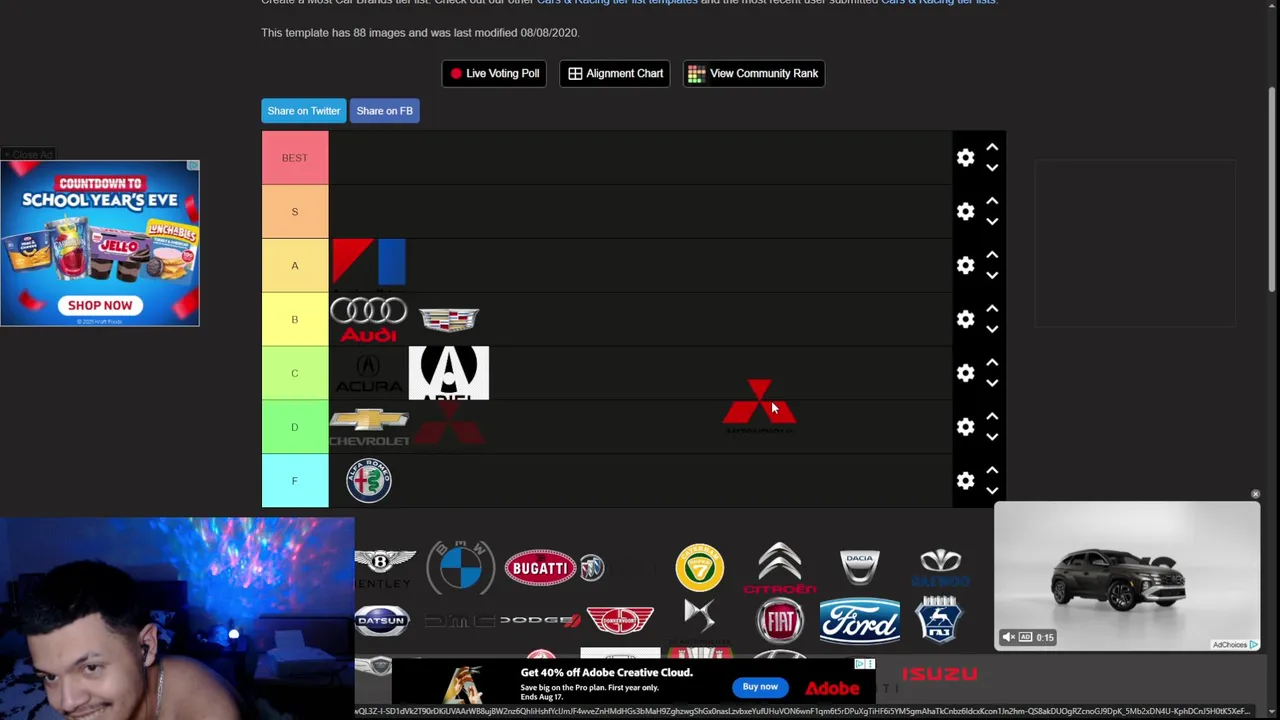Viewport: 1280px width, 720px height.
Task: Pick the Dacia logo from the pool
Action: pyautogui.click(x=860, y=567)
